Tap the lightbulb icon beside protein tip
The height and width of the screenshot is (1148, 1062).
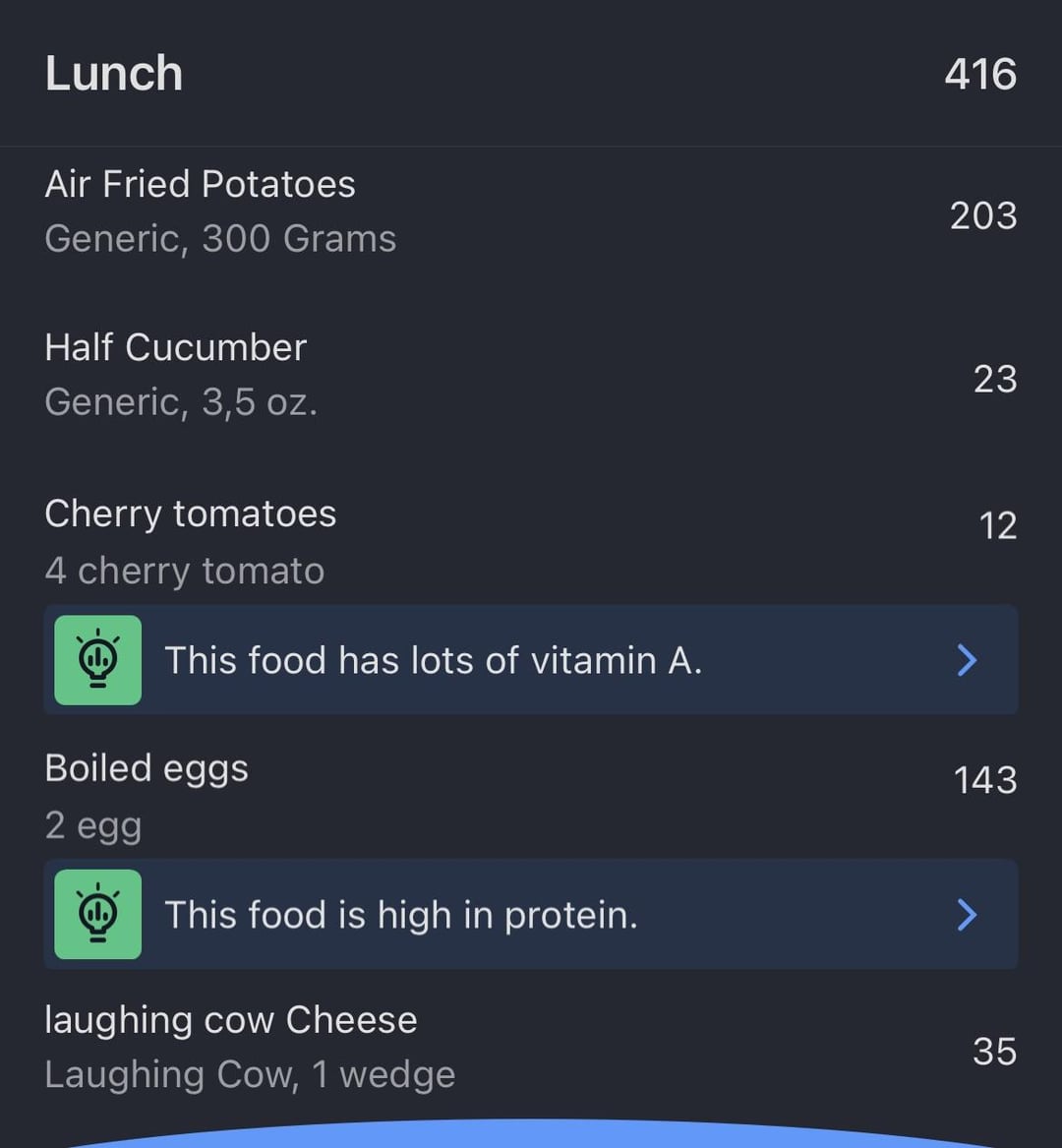pos(98,914)
